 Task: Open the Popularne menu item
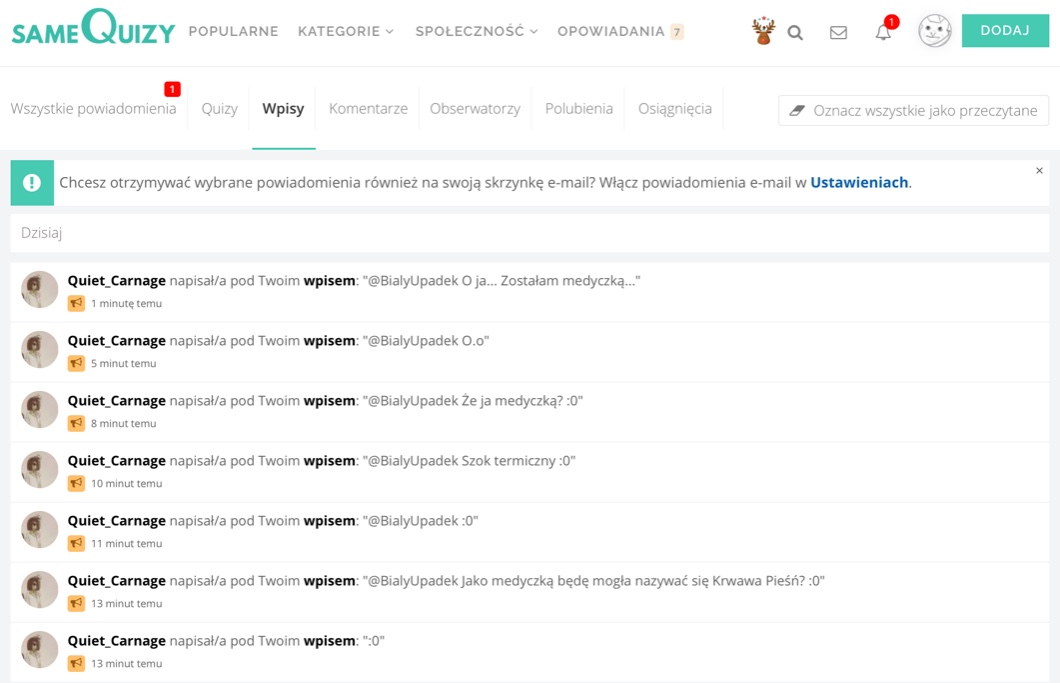point(233,31)
